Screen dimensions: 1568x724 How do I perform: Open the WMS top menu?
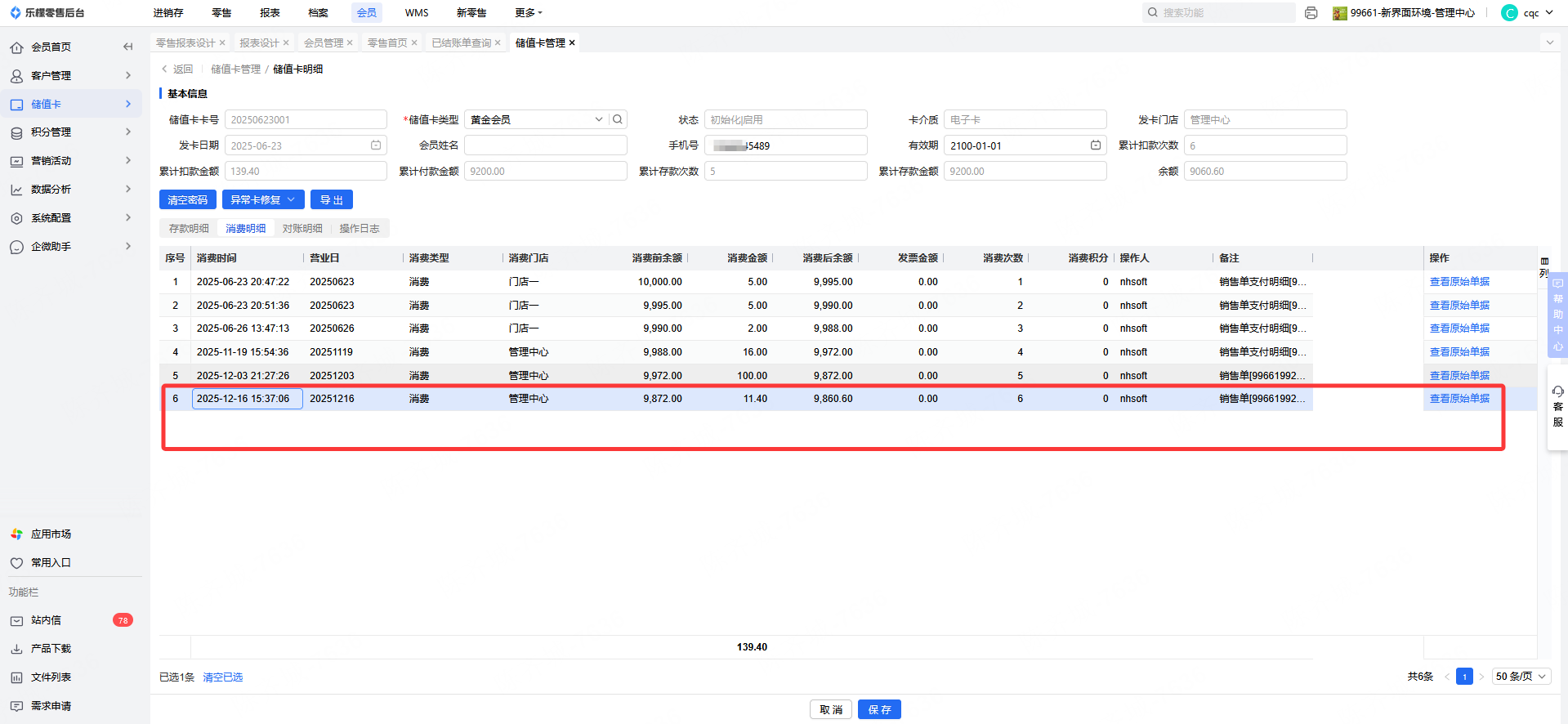417,13
